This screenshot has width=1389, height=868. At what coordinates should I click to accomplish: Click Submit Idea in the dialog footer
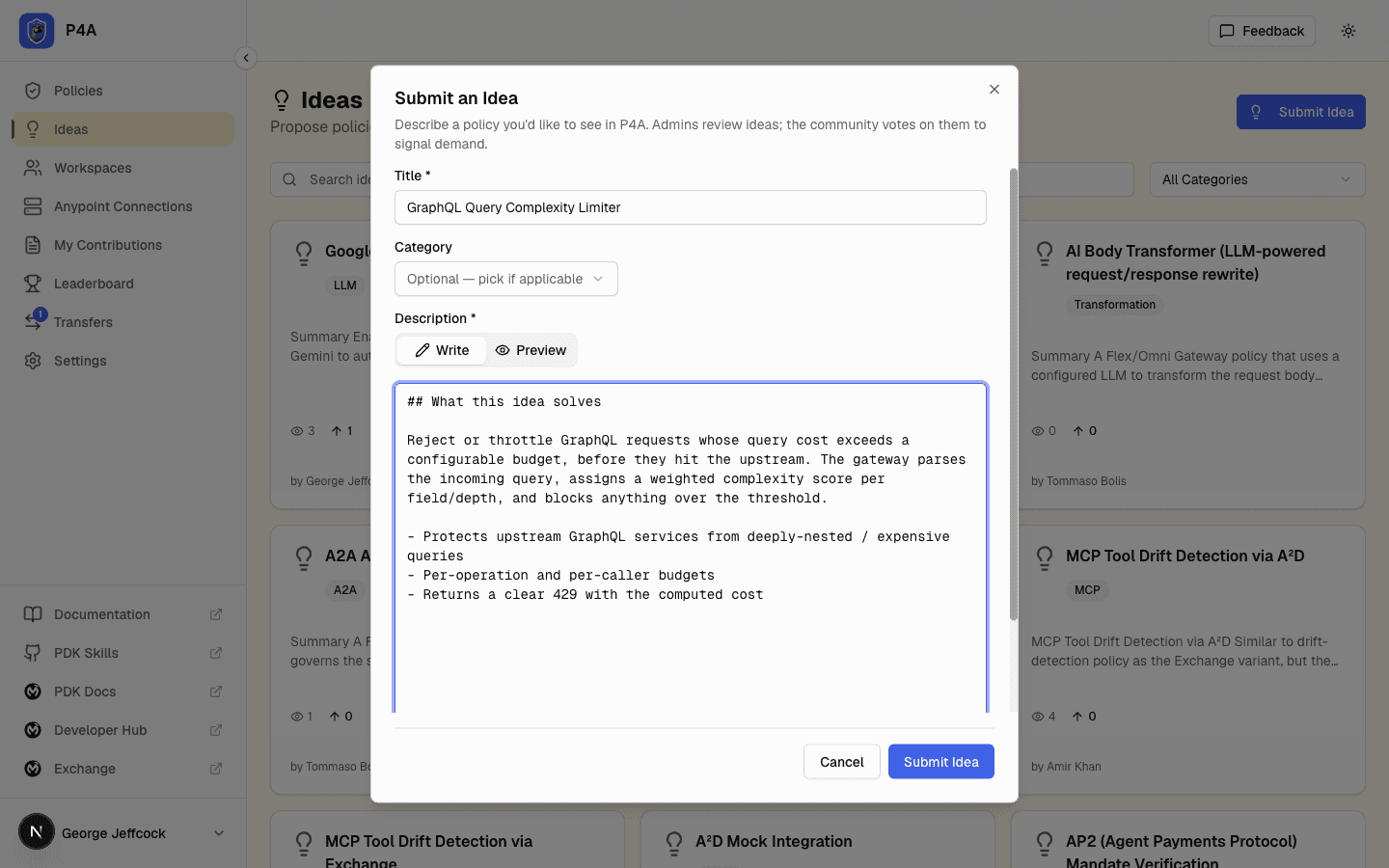tap(941, 762)
